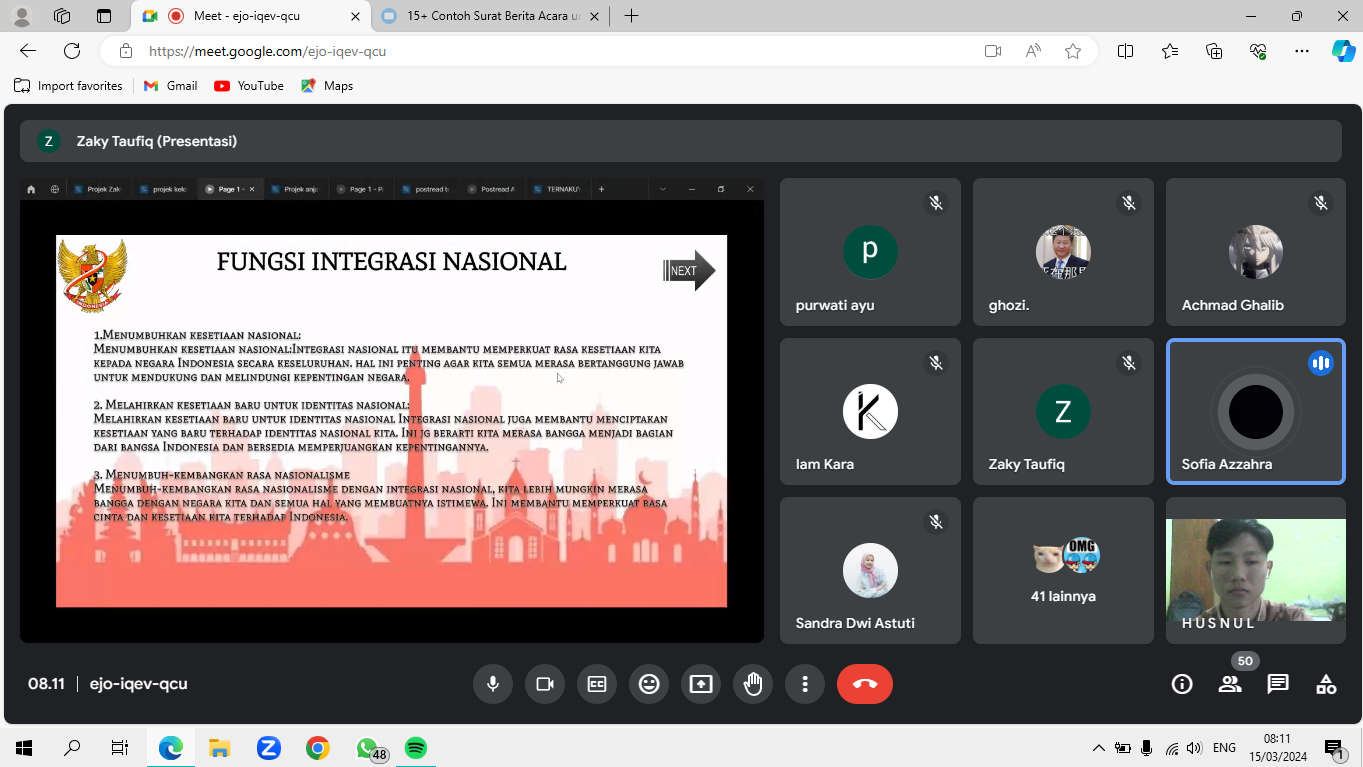This screenshot has height=767, width=1363.
Task: Open the more options three-dot menu
Action: [805, 684]
